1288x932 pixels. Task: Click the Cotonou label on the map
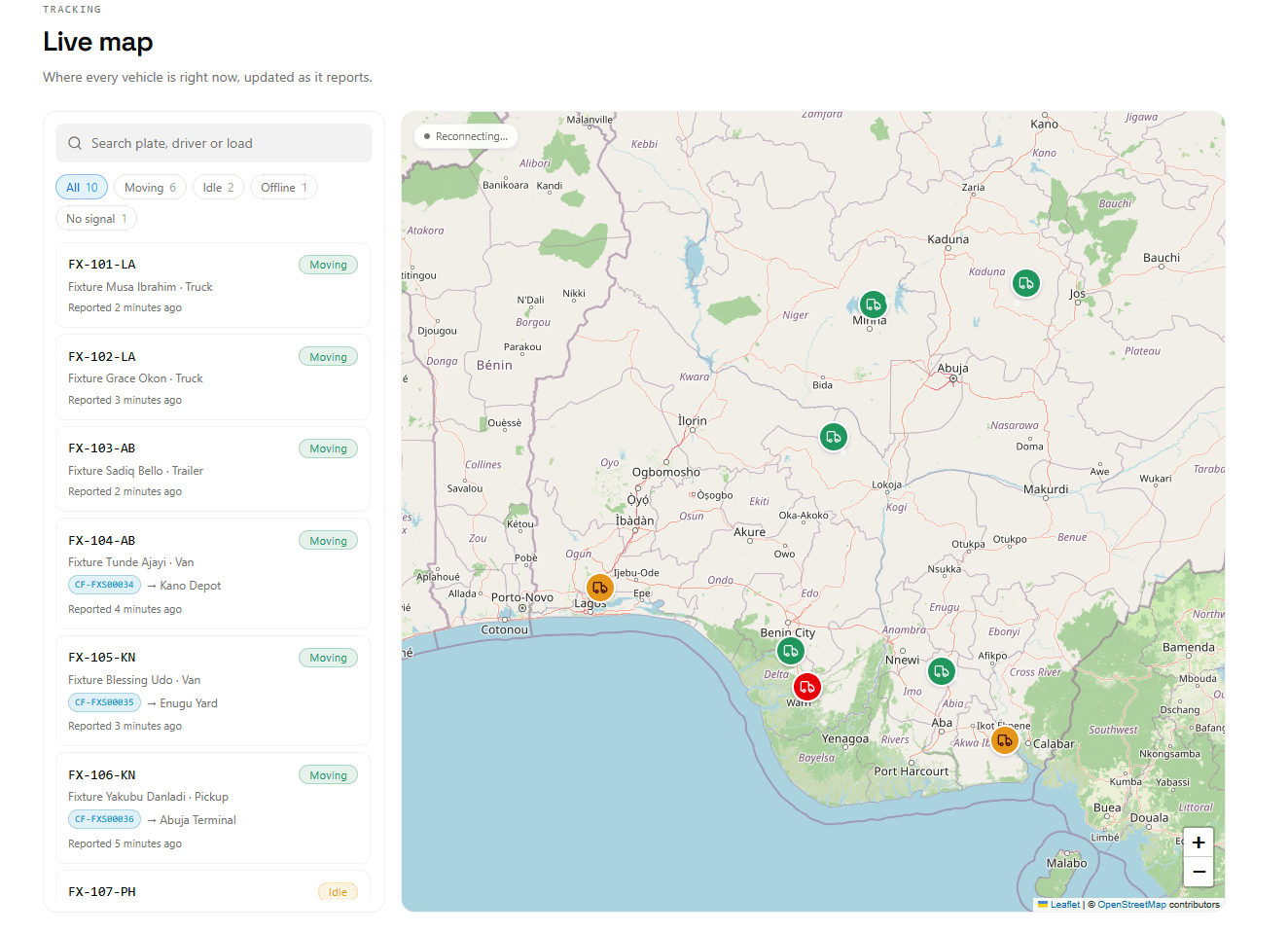[x=505, y=629]
